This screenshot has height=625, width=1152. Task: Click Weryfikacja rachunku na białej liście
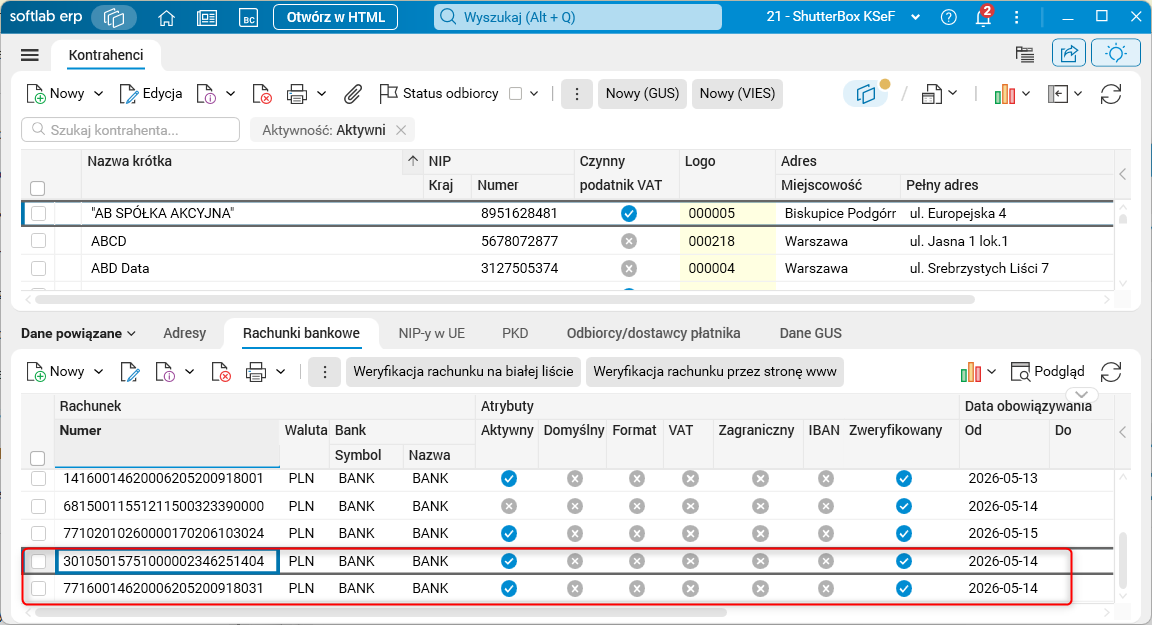pyautogui.click(x=463, y=372)
